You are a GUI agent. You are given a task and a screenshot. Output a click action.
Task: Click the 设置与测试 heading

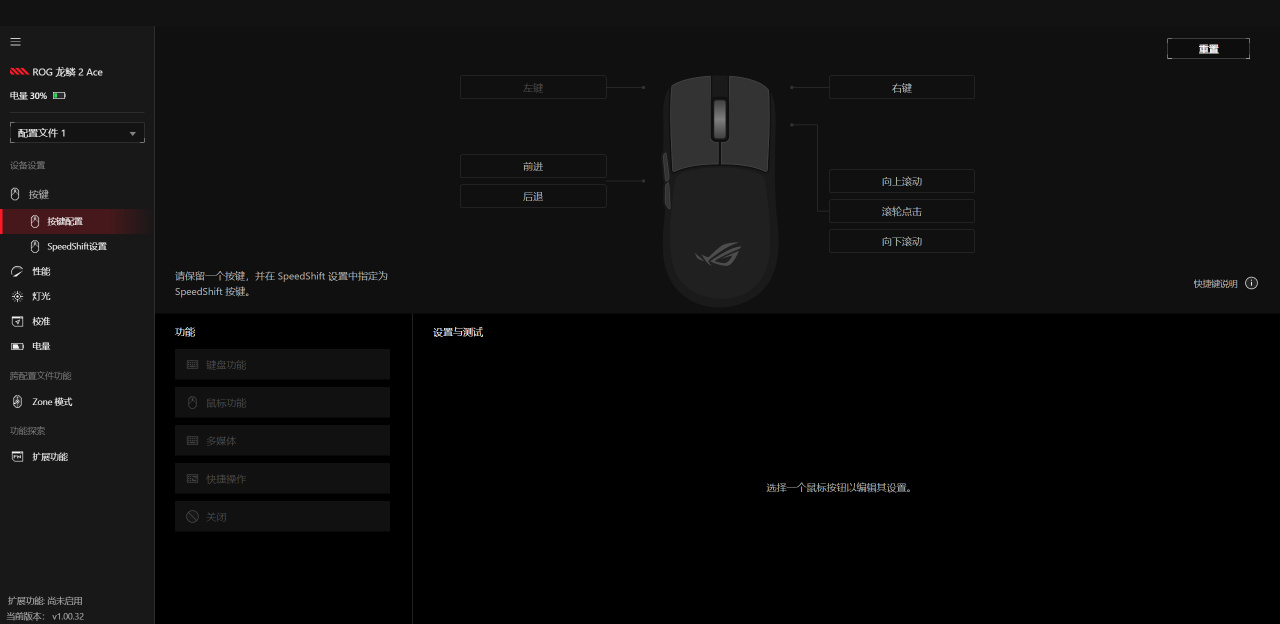coord(458,332)
